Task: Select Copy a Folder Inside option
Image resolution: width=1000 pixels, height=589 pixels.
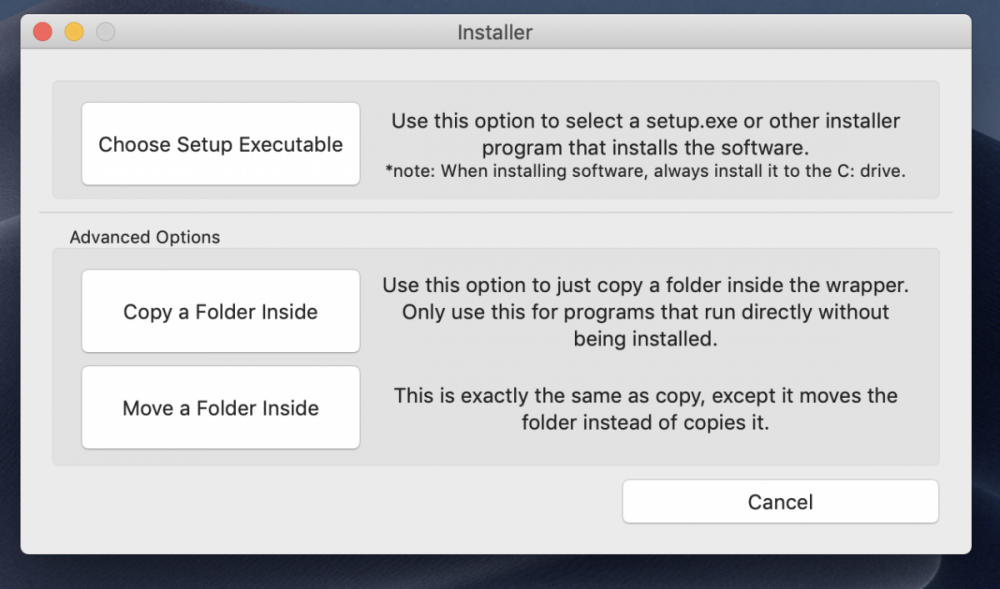Action: pyautogui.click(x=220, y=311)
